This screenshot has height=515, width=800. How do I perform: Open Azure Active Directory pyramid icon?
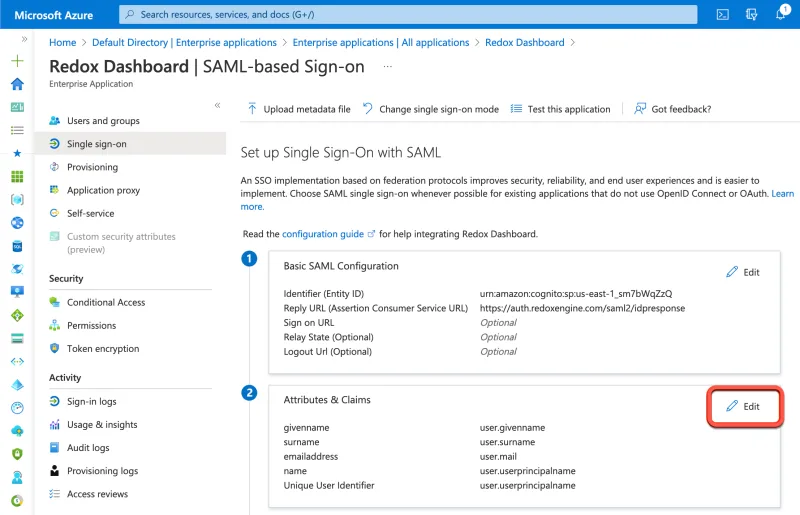(17, 384)
